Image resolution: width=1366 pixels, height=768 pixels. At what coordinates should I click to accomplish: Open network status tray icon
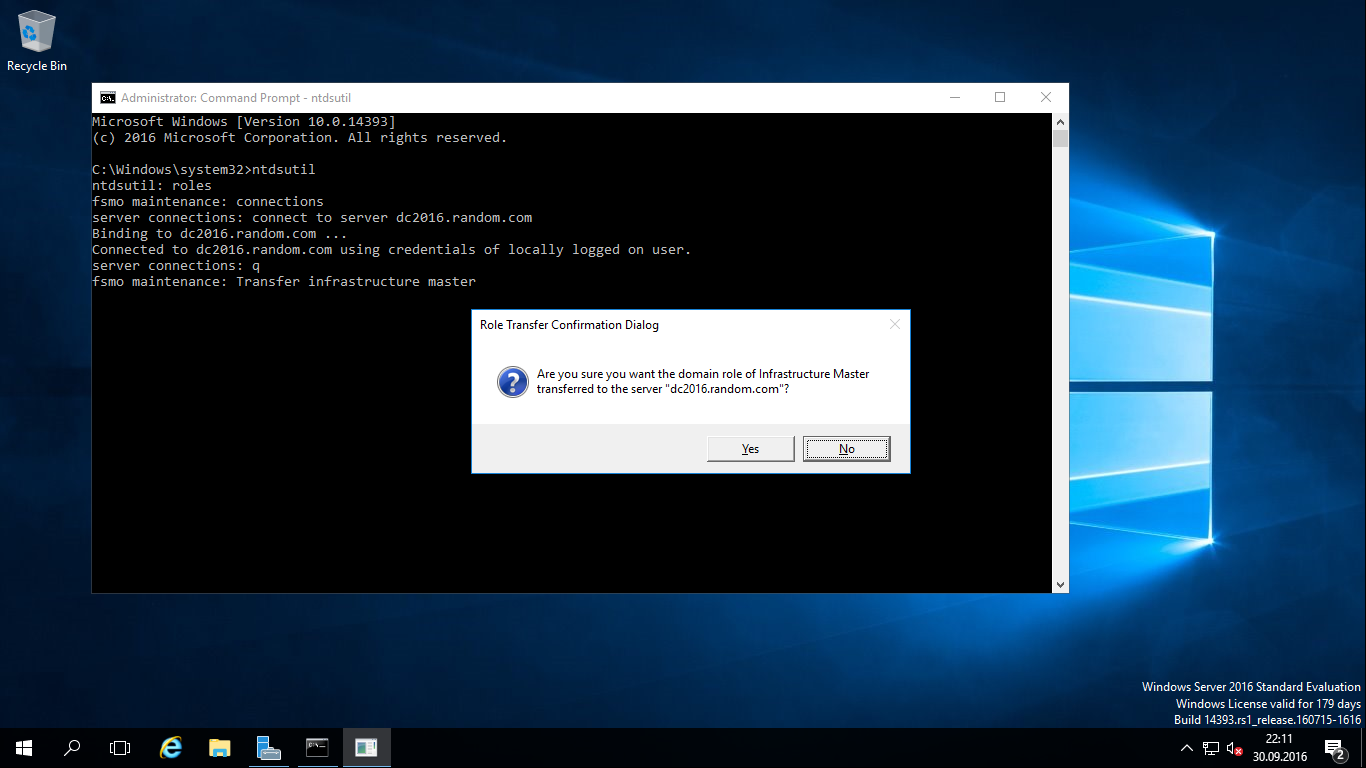click(1211, 748)
